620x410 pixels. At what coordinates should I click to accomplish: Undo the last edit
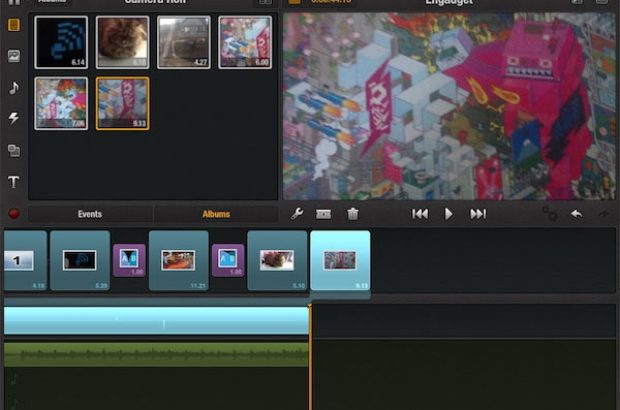click(x=576, y=213)
